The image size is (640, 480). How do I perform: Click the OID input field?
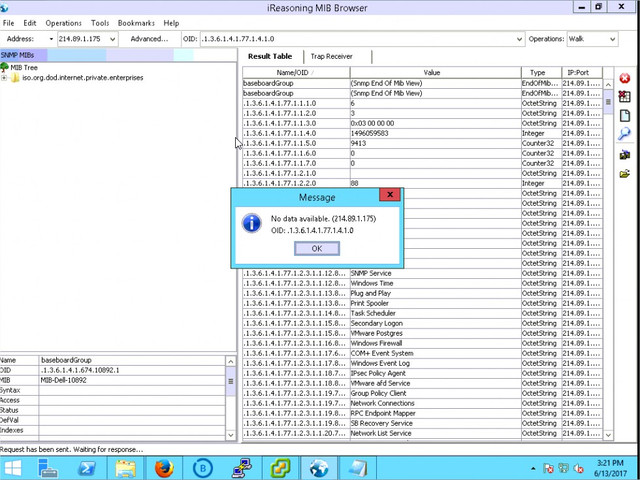click(358, 39)
